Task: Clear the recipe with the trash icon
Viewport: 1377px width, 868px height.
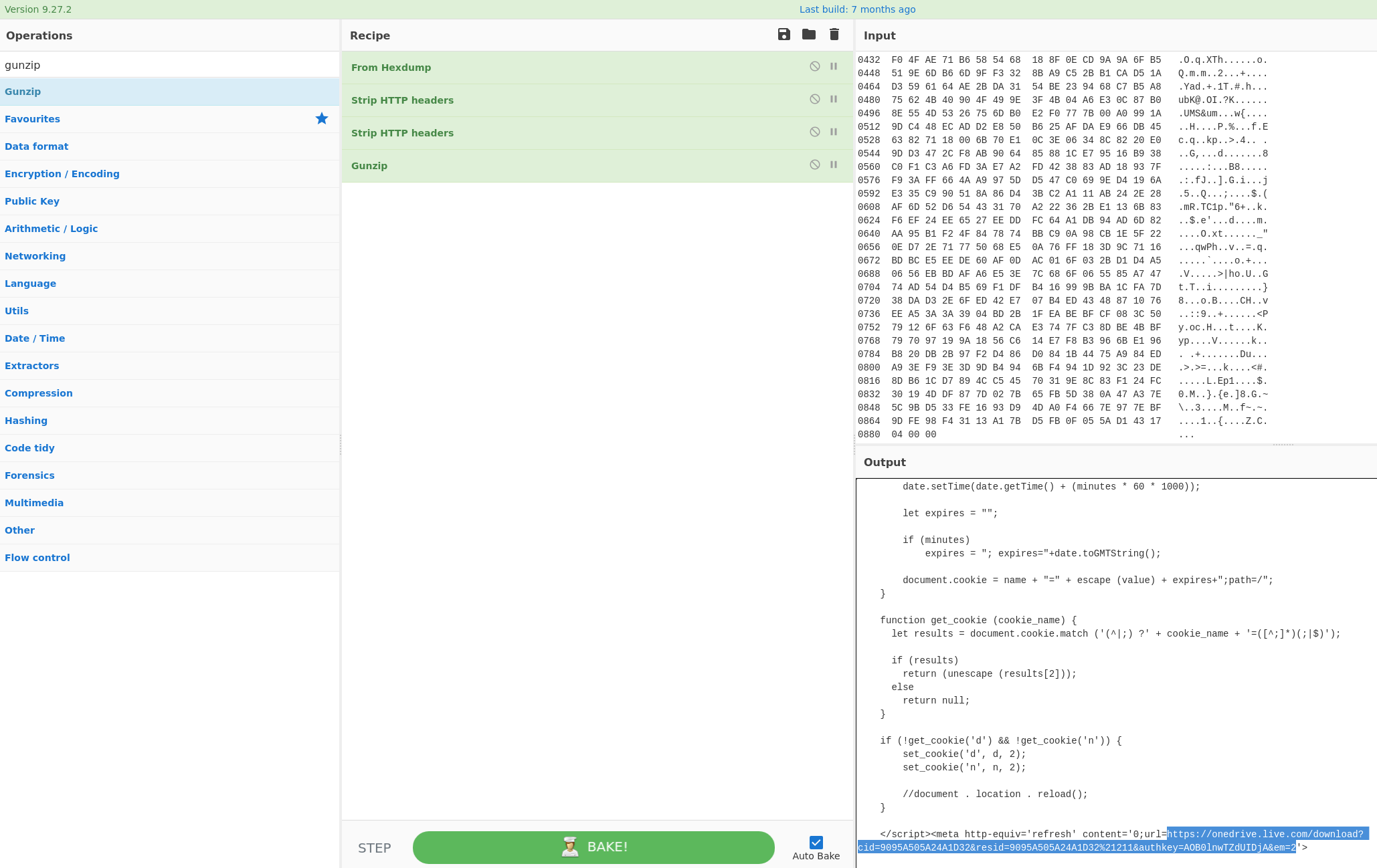Action: click(x=834, y=35)
